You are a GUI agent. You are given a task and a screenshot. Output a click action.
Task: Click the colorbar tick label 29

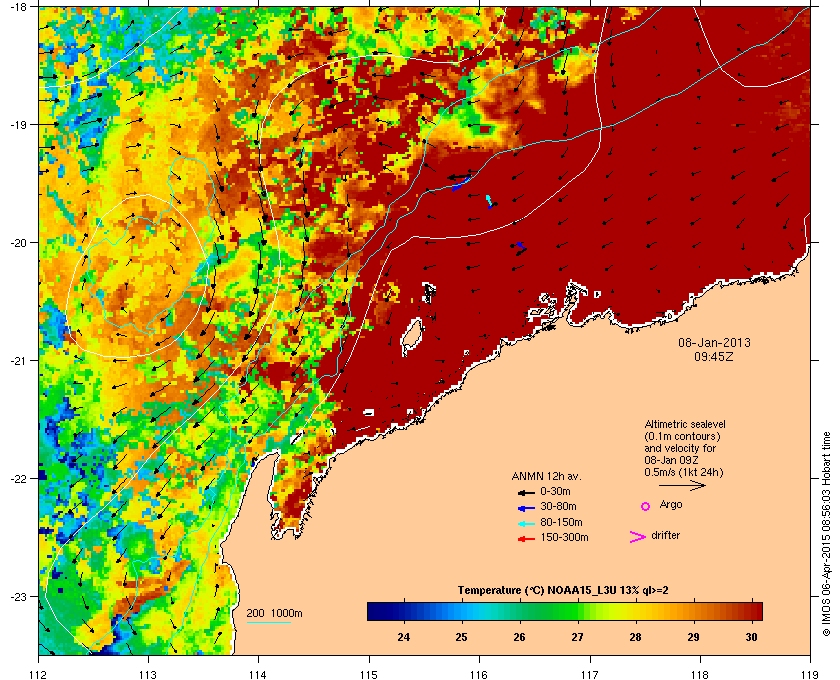pyautogui.click(x=693, y=637)
